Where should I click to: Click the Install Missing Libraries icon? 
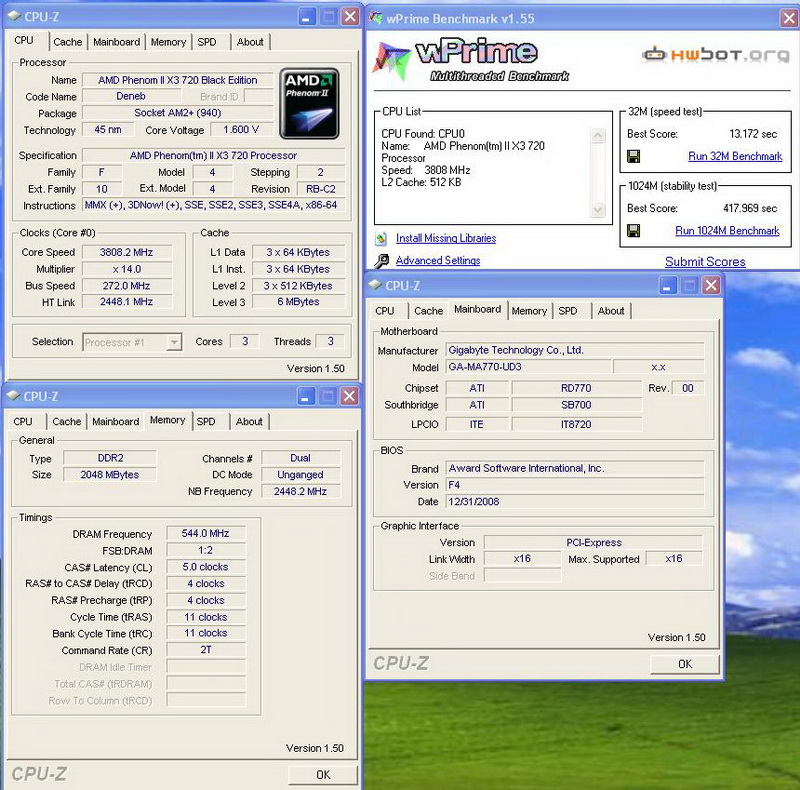tap(381, 238)
